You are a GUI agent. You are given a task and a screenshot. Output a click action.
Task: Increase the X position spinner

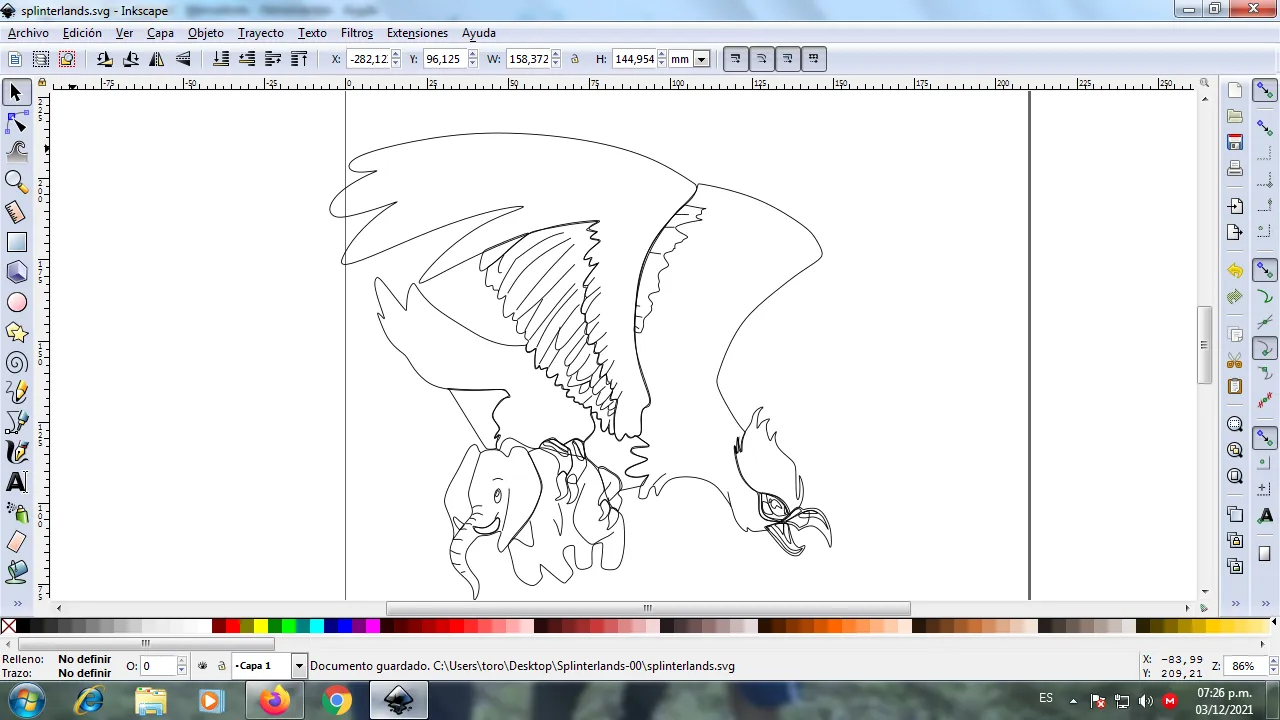[x=396, y=55]
